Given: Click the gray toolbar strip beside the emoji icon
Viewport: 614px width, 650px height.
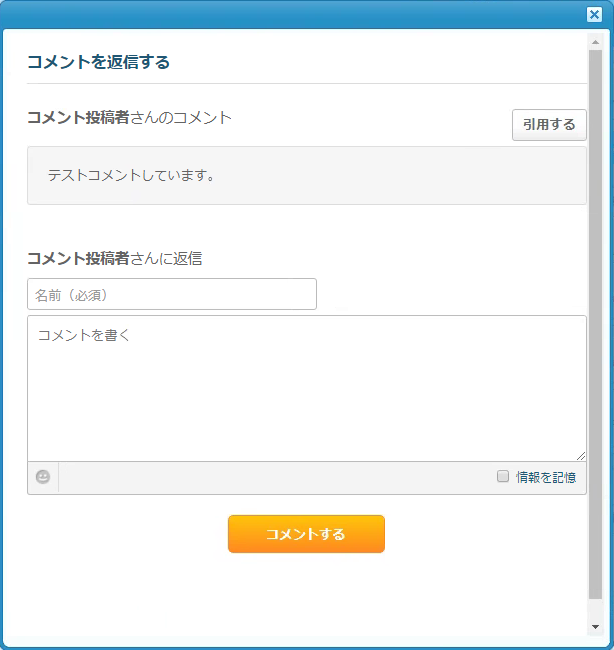Looking at the screenshot, I should pos(274,478).
